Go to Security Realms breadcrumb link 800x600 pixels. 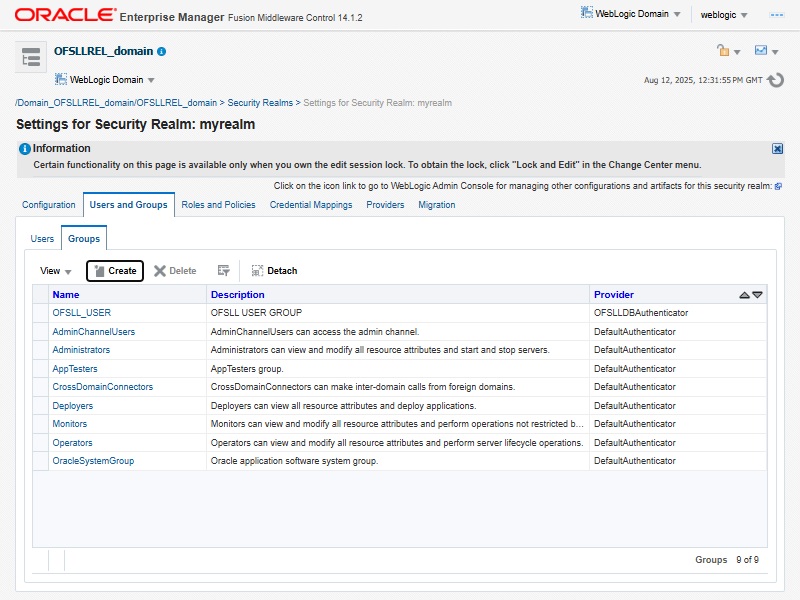click(260, 103)
